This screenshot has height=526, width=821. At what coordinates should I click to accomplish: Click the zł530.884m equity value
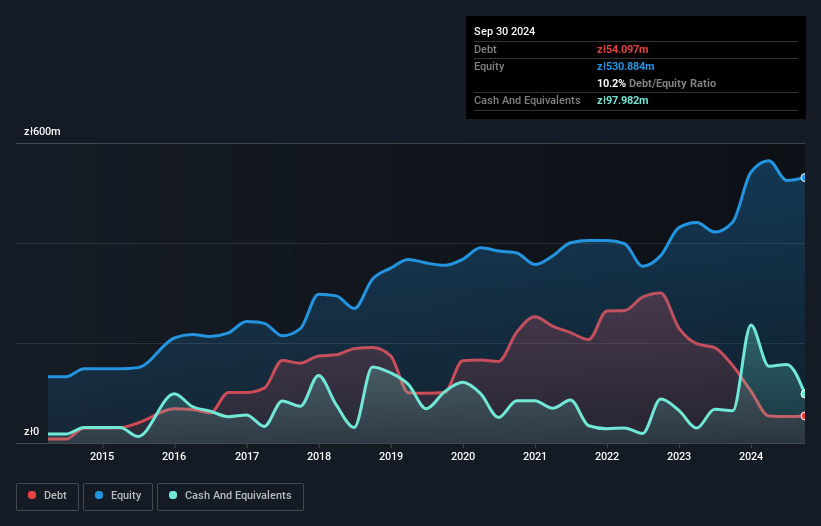click(626, 66)
